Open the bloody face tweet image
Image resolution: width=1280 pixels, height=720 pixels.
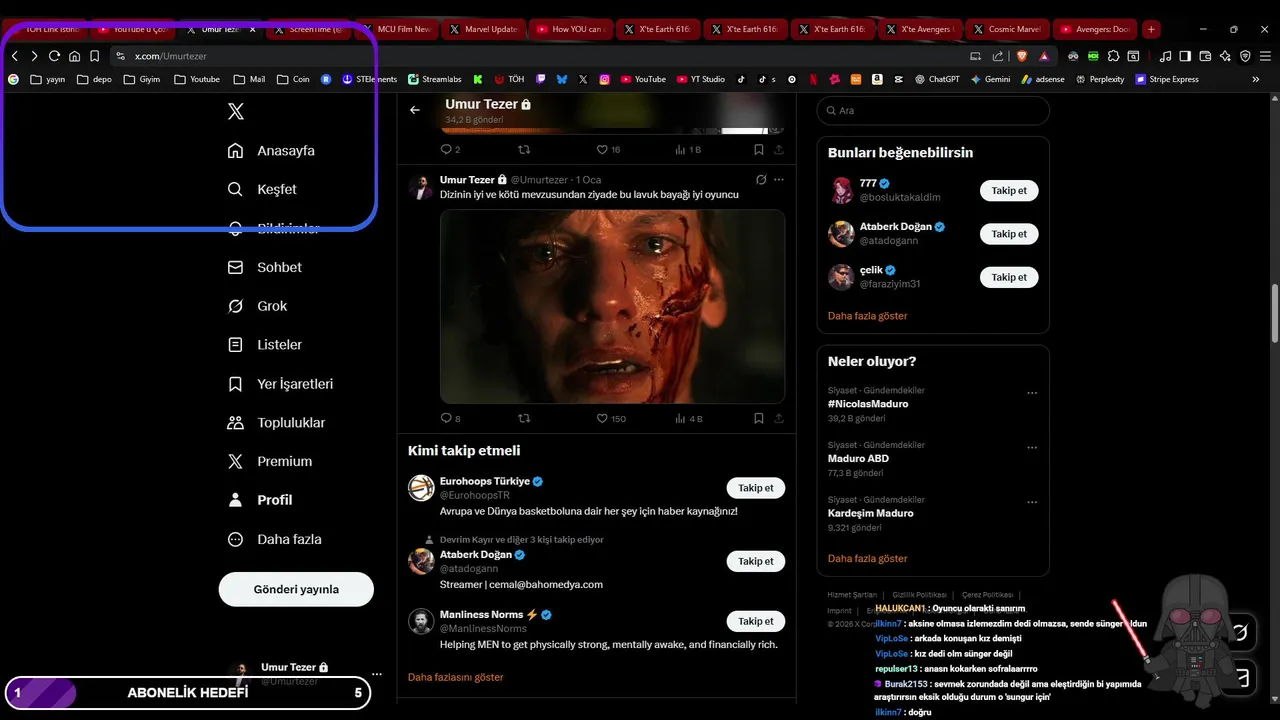point(612,306)
